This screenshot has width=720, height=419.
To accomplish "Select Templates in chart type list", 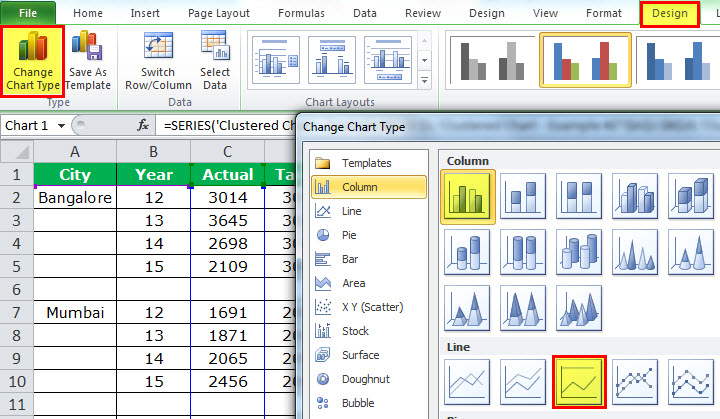I will pyautogui.click(x=369, y=163).
